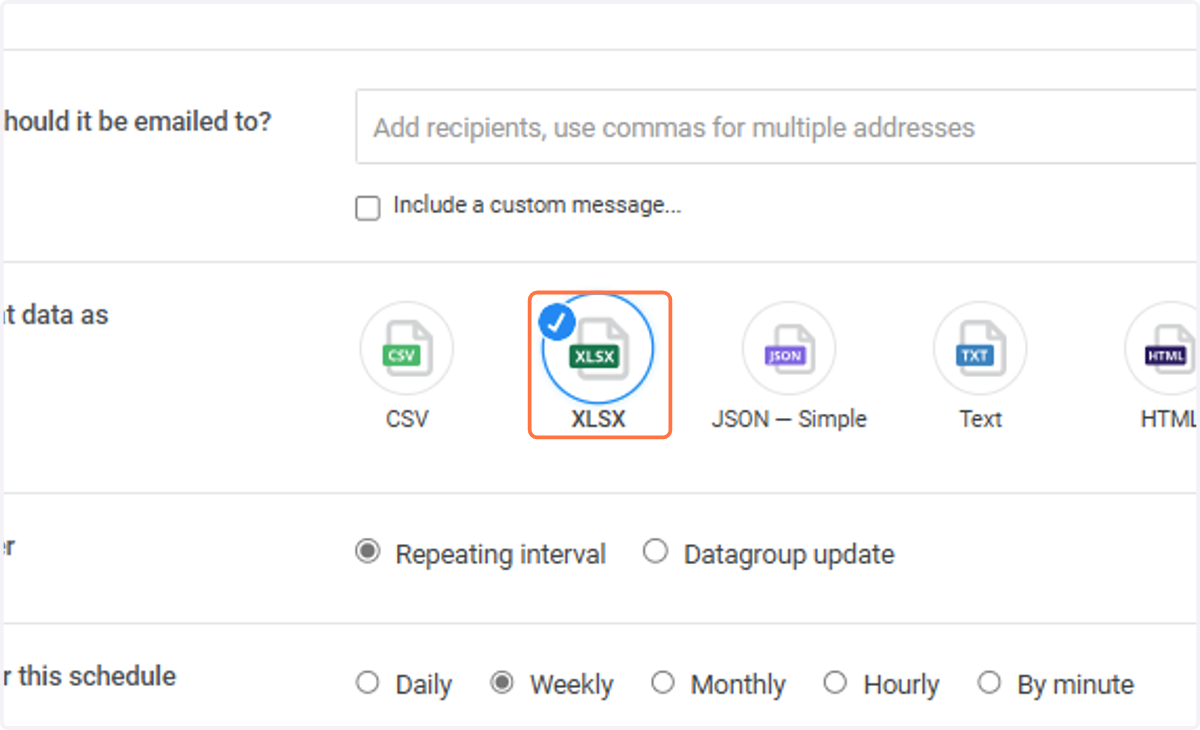Set schedule to Weekly

[502, 683]
